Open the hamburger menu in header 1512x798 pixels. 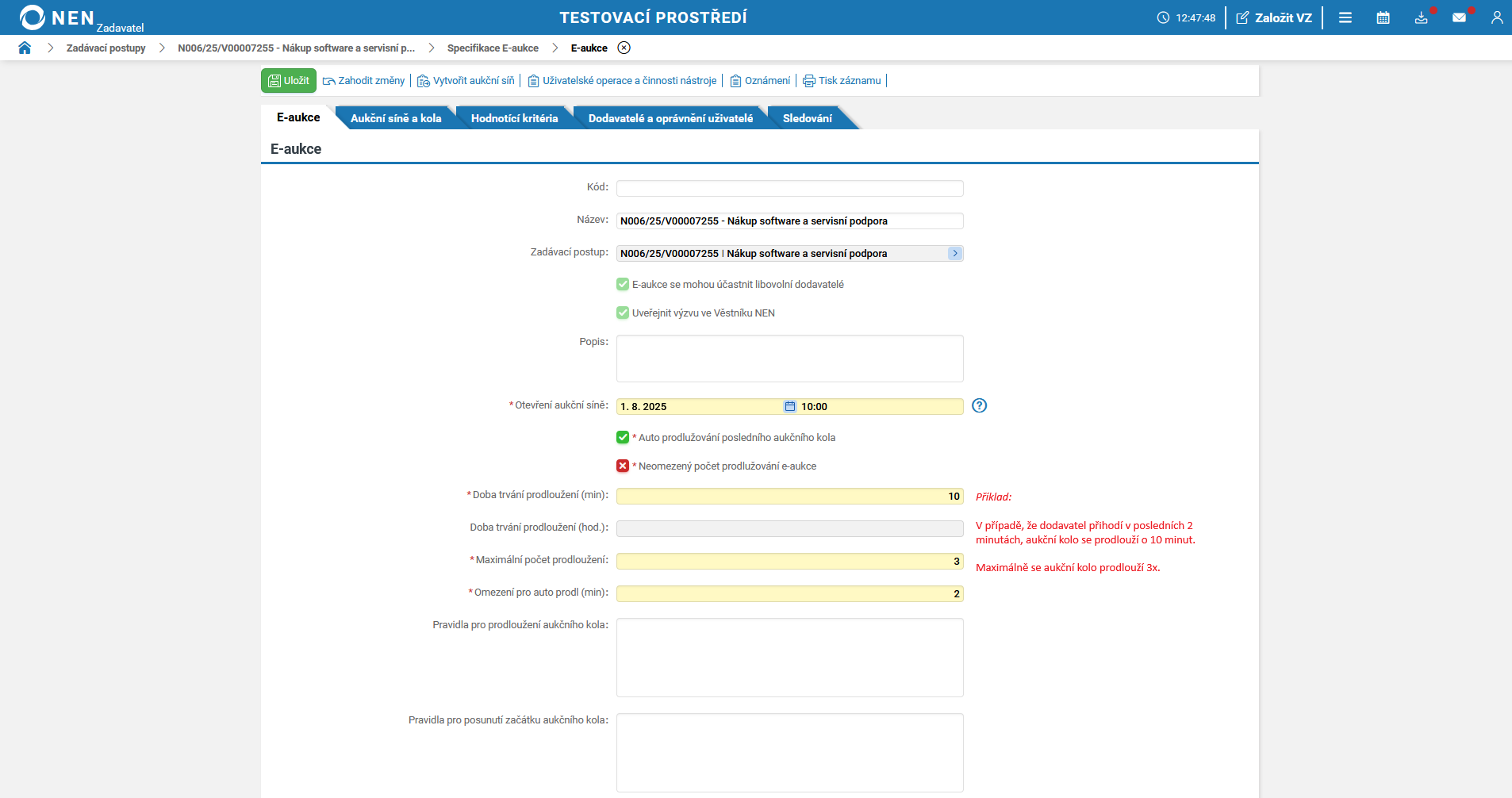pyautogui.click(x=1345, y=17)
